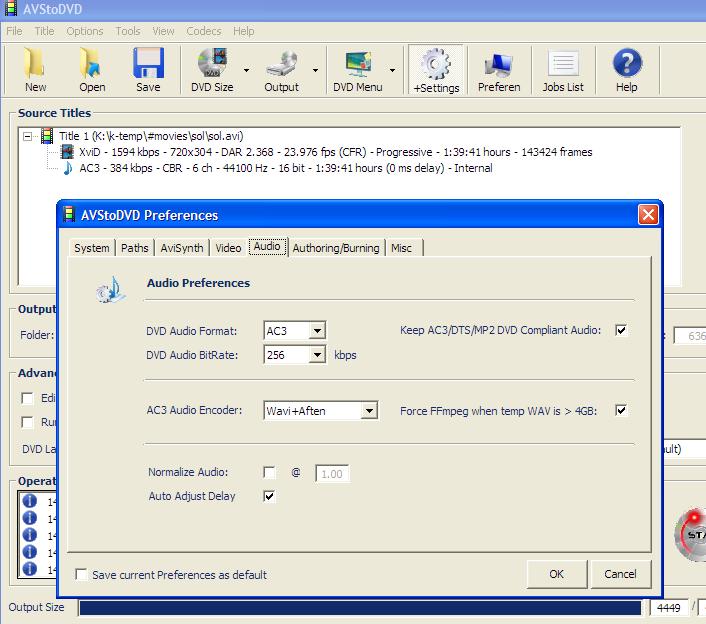Open the View menu

coord(163,31)
